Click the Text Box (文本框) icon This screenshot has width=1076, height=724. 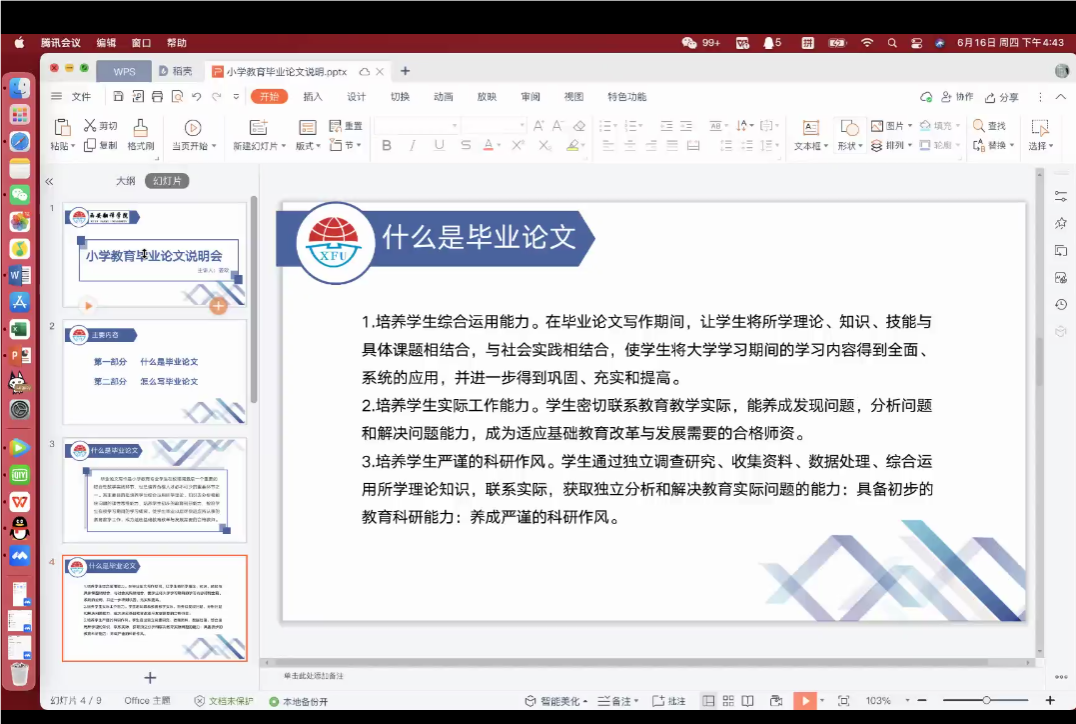[810, 128]
